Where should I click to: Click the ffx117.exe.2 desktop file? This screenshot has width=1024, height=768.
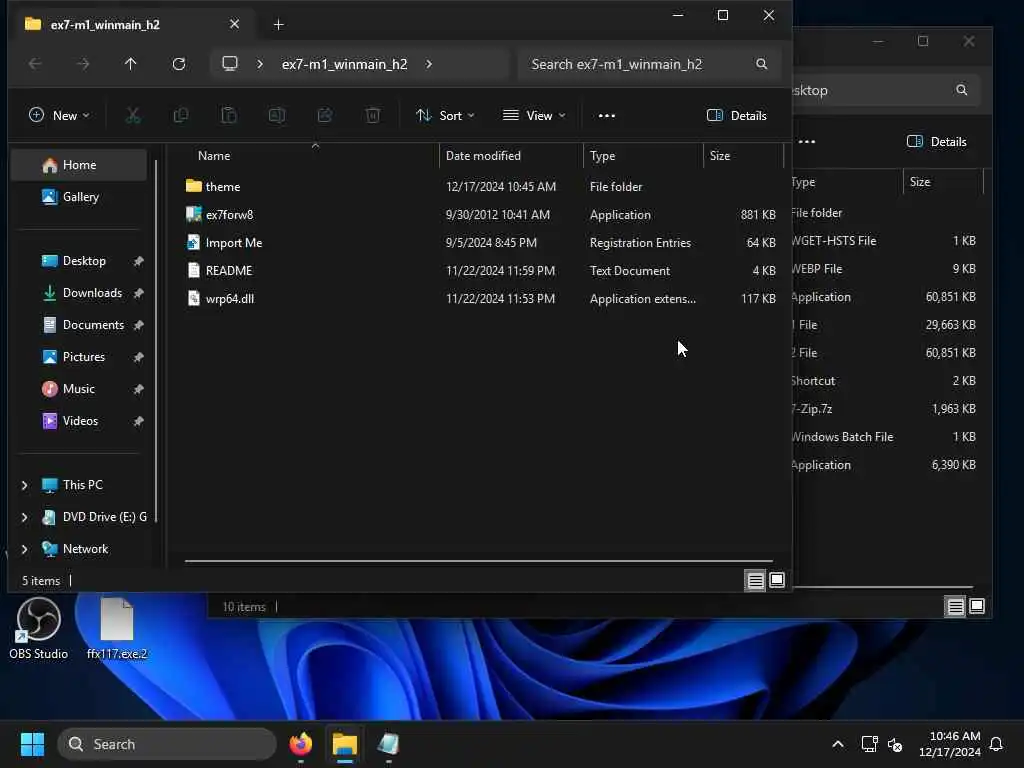pyautogui.click(x=117, y=628)
